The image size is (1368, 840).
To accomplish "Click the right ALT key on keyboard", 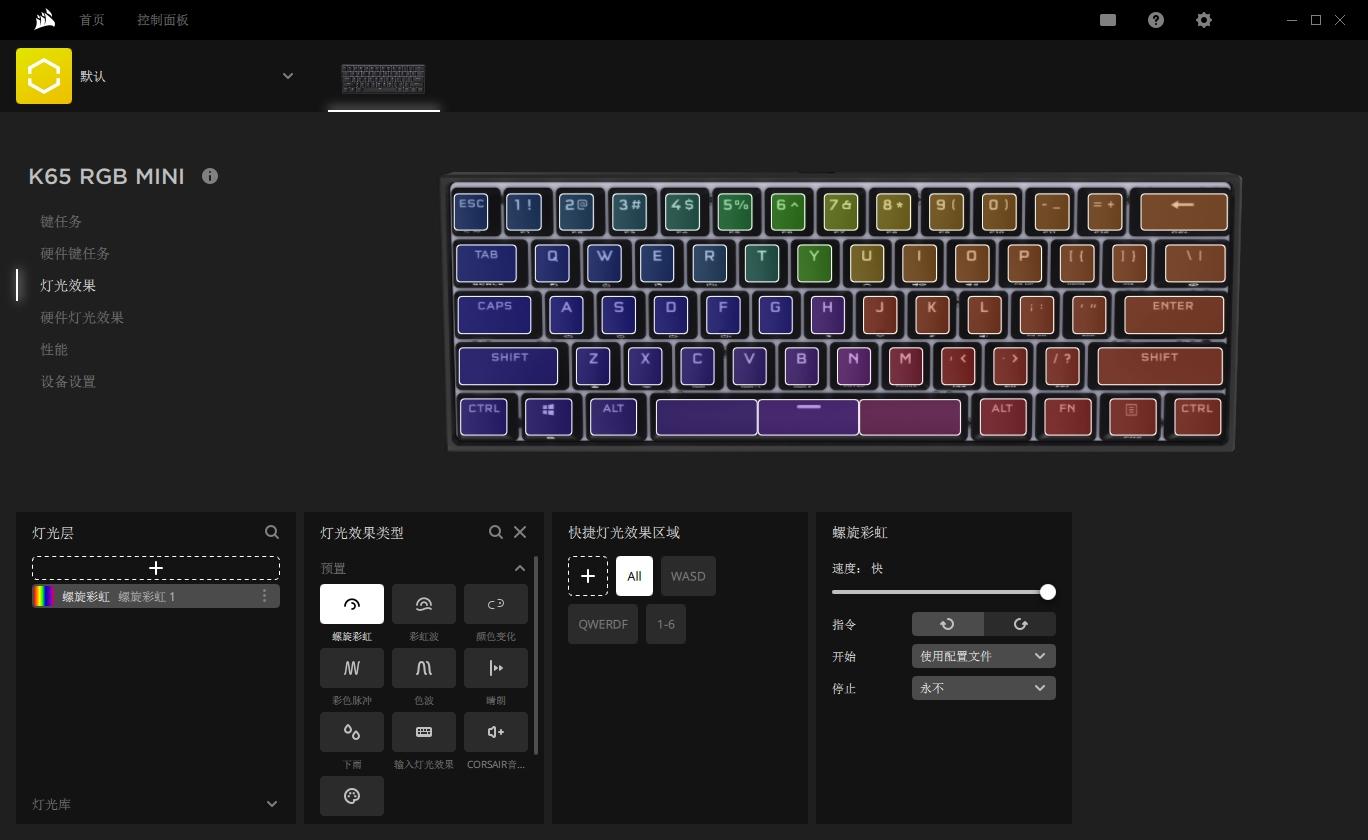I will click(1002, 416).
